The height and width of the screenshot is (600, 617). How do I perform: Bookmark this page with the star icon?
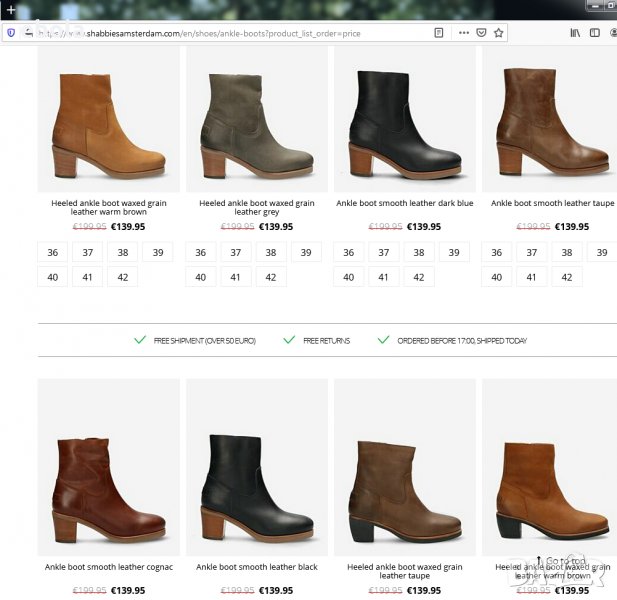click(x=499, y=33)
